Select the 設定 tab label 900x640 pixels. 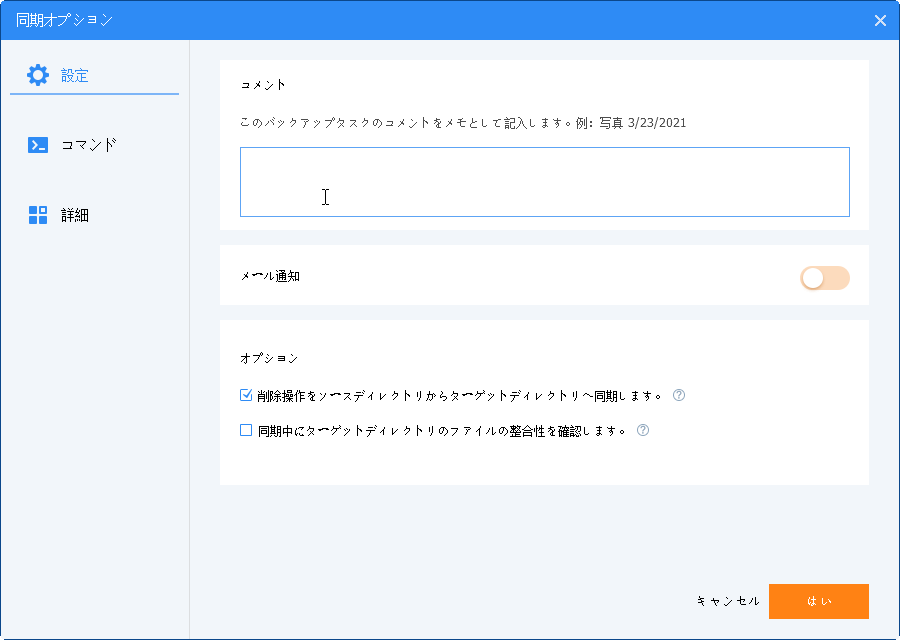click(75, 75)
